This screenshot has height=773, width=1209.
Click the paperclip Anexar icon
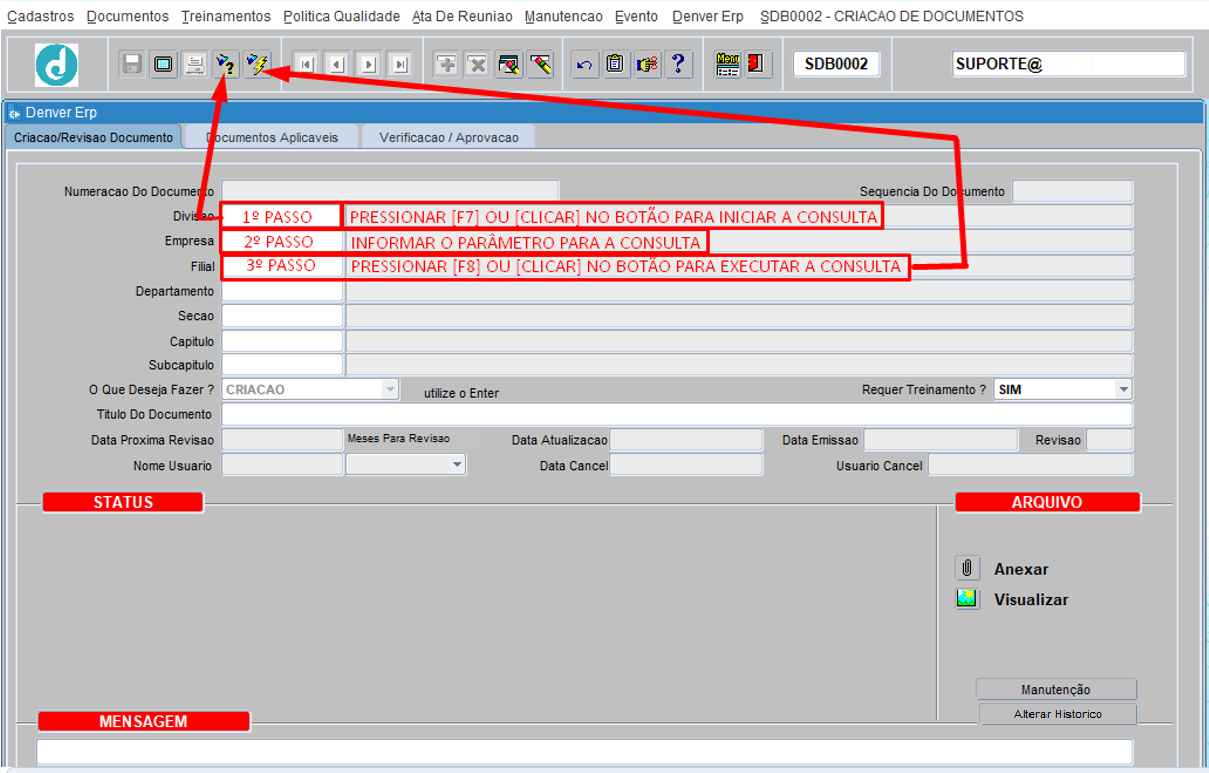[967, 569]
